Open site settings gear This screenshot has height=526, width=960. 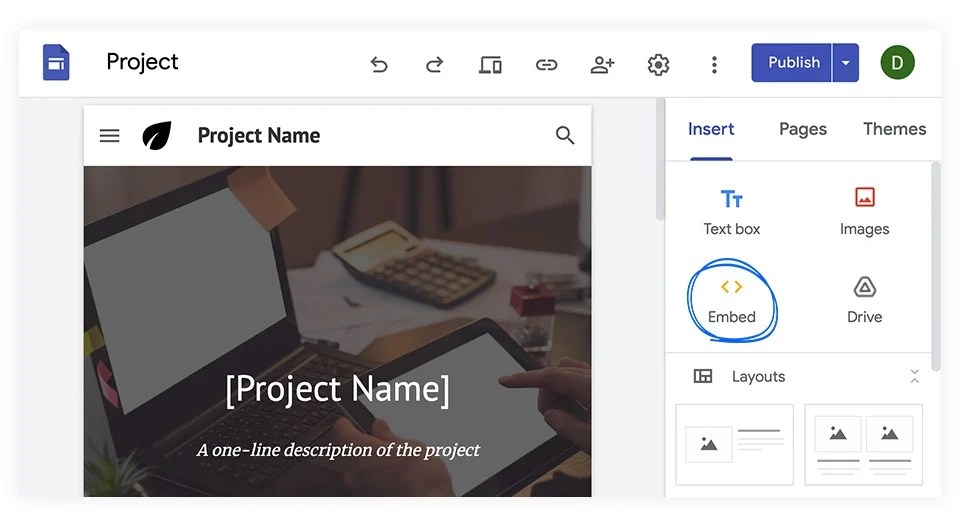pos(658,64)
